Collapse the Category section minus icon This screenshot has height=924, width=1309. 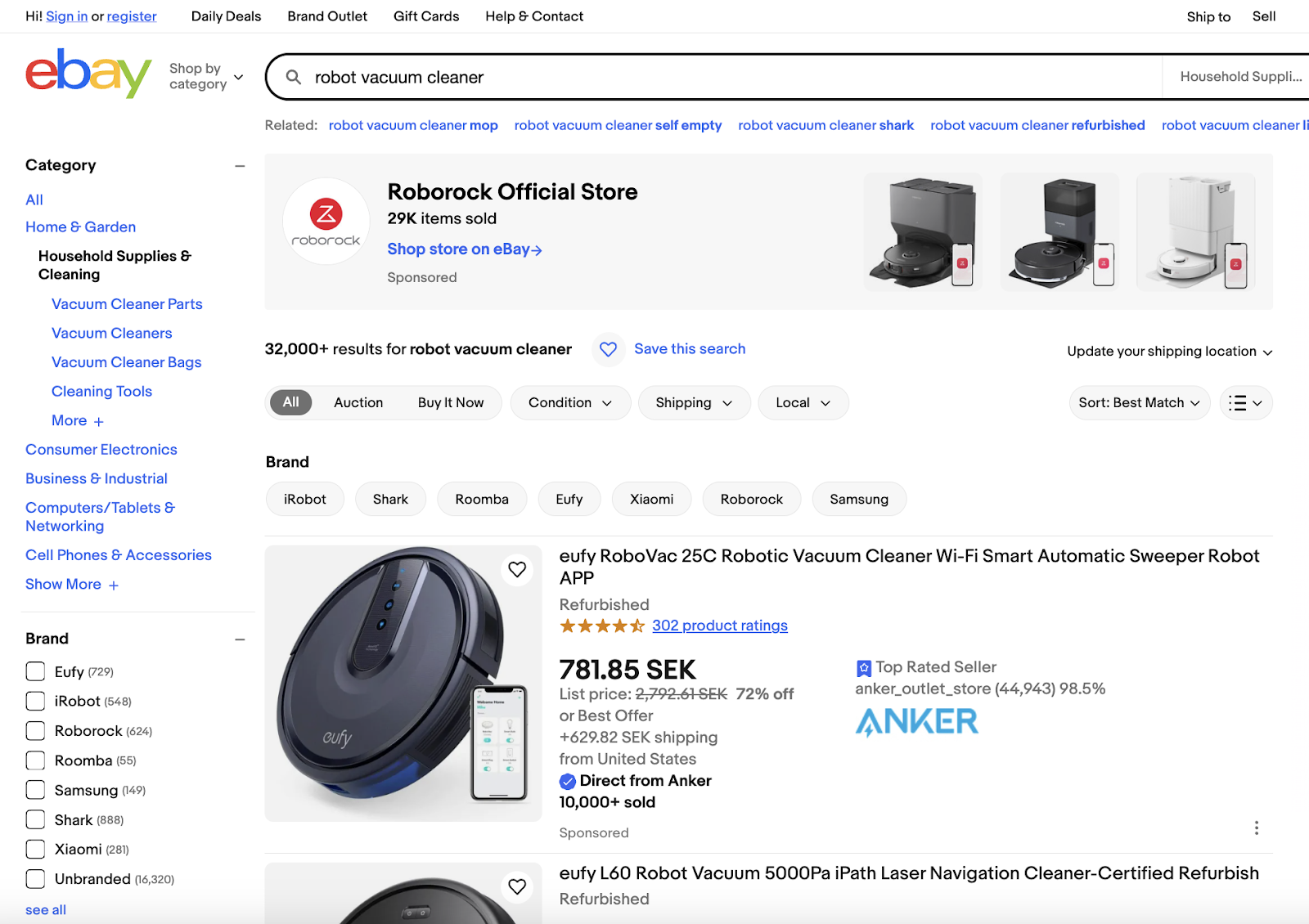pyautogui.click(x=240, y=165)
